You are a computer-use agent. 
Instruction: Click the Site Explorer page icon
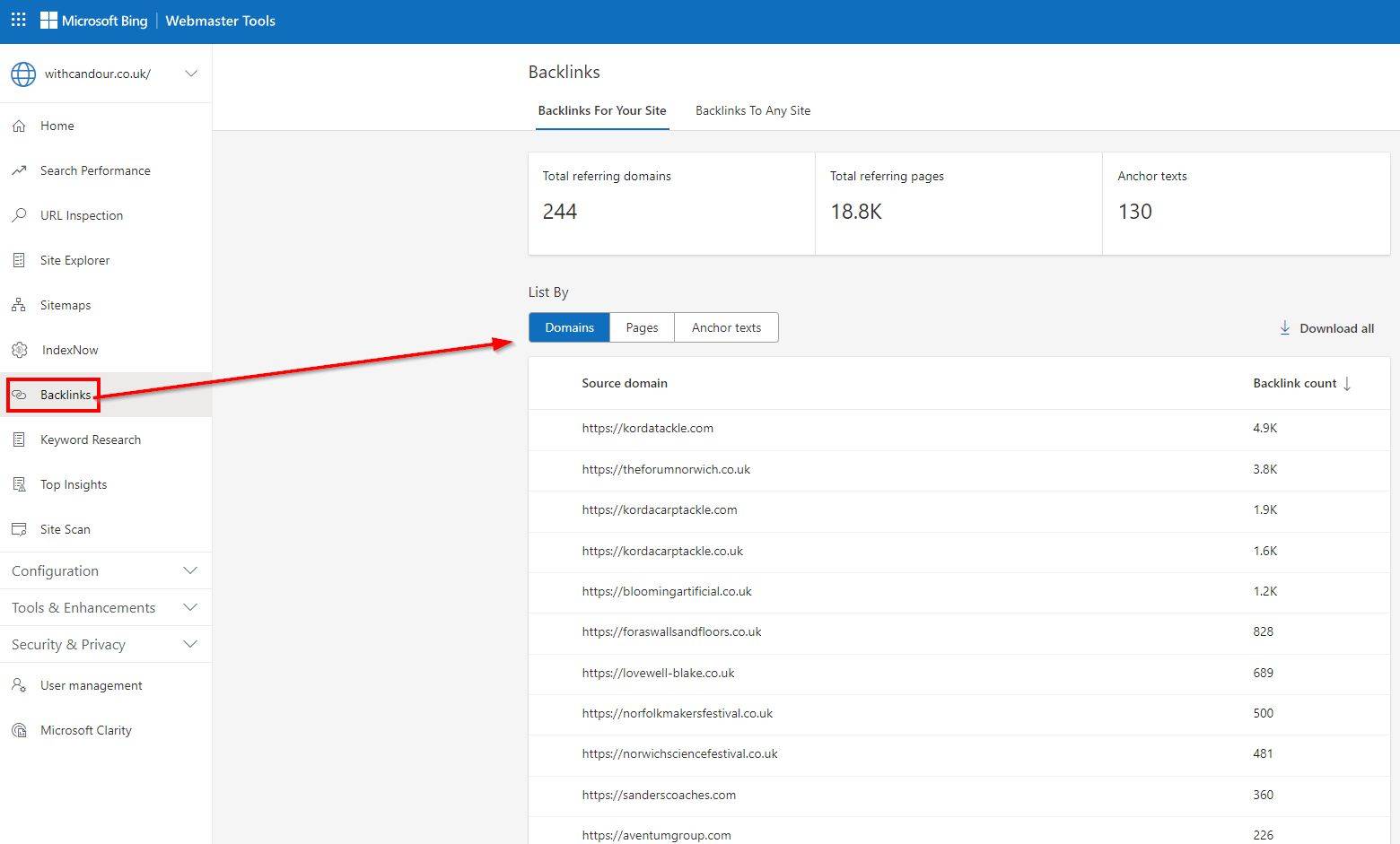tap(19, 260)
